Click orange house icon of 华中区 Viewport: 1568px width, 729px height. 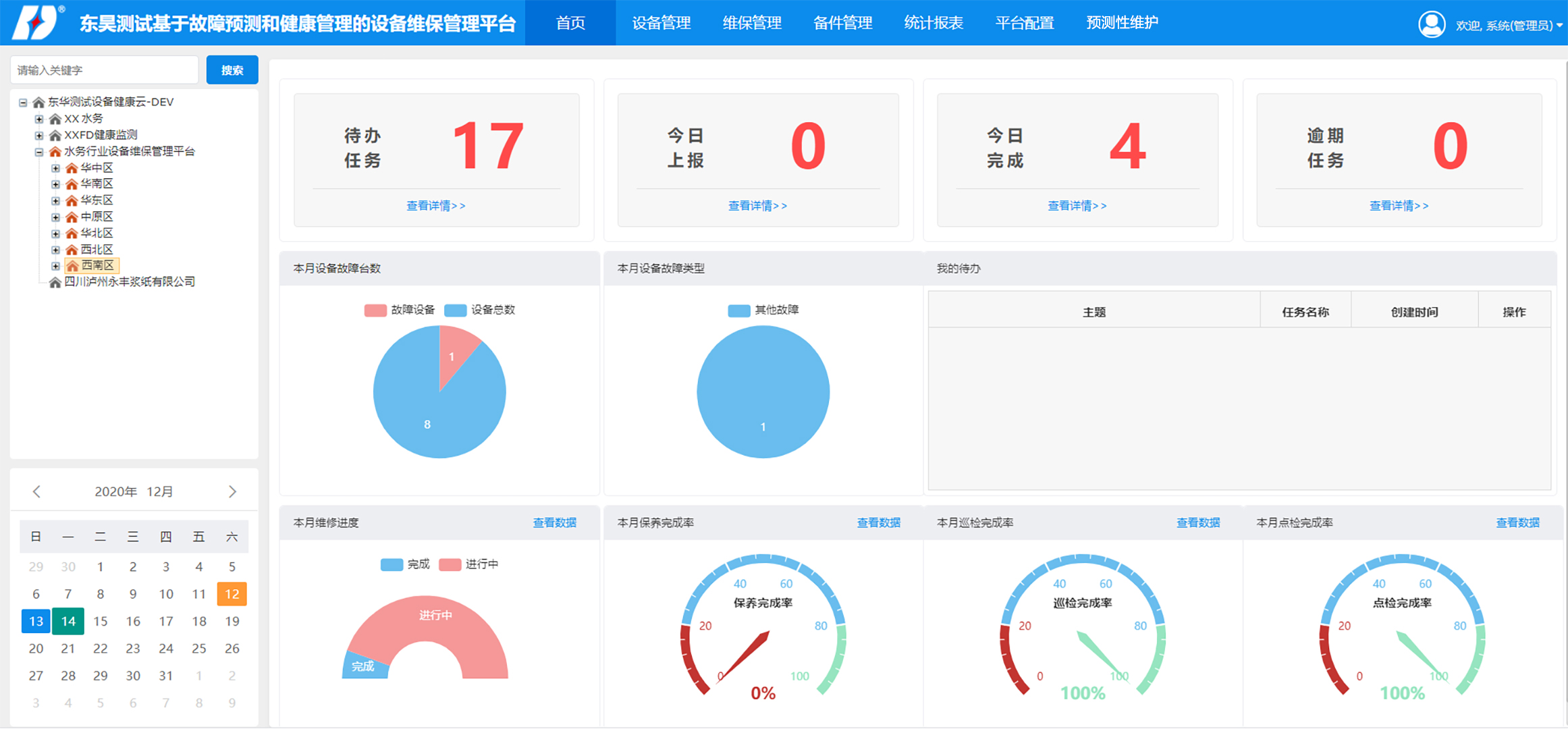tap(72, 168)
